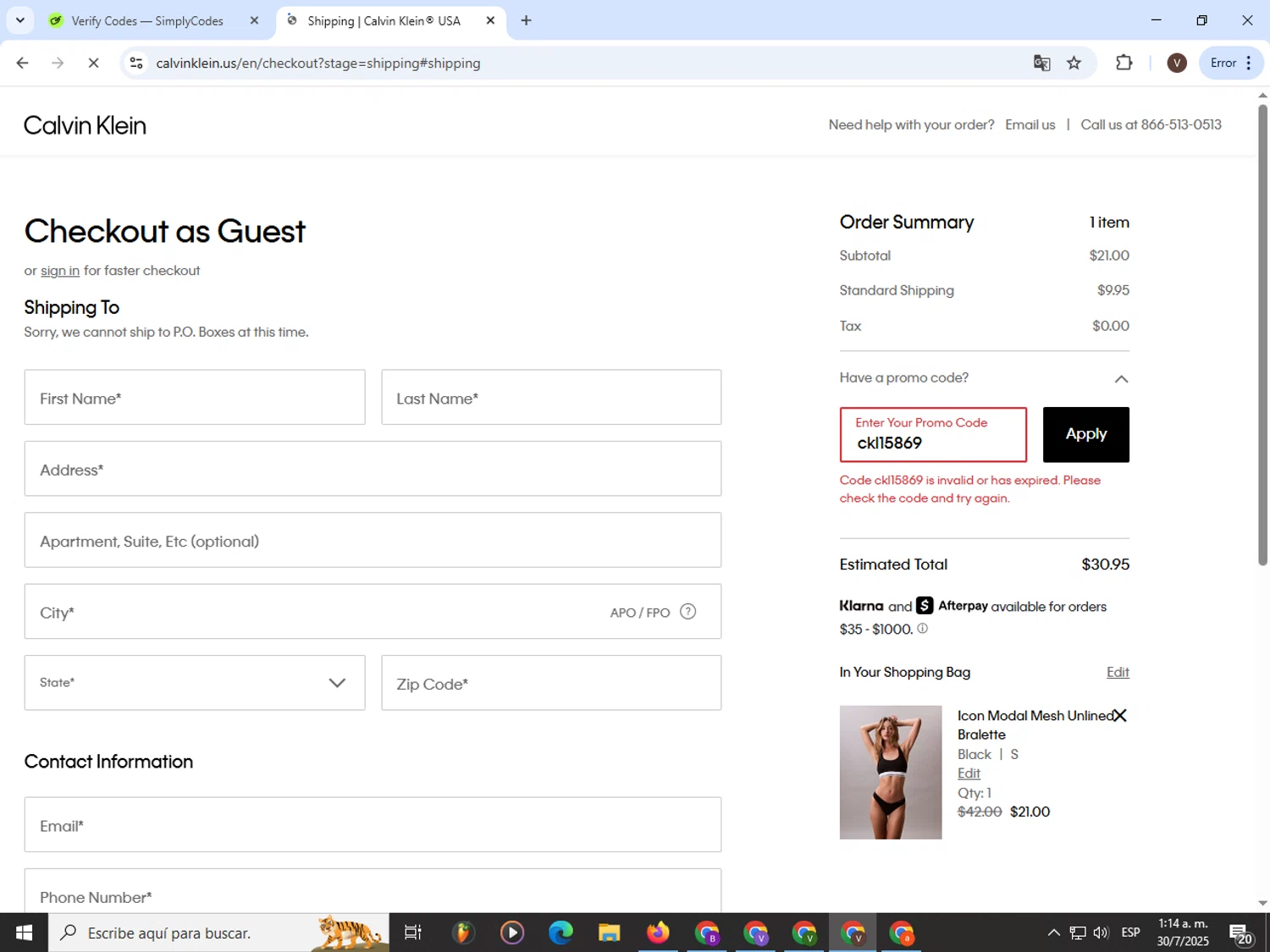The width and height of the screenshot is (1270, 952).
Task: Switch to Verify Codes SimplyCodes tab
Action: (x=146, y=20)
